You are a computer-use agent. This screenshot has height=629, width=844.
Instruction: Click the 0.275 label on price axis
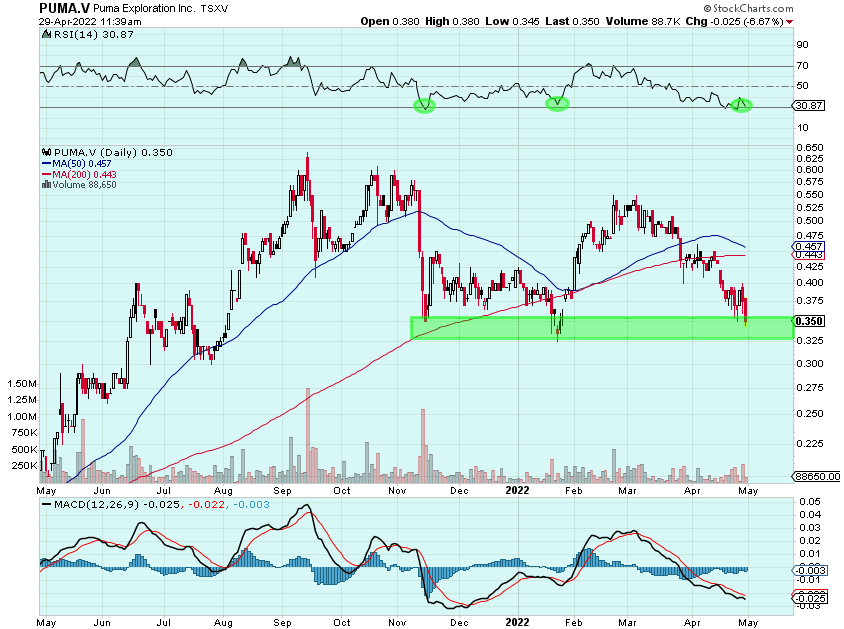point(810,388)
